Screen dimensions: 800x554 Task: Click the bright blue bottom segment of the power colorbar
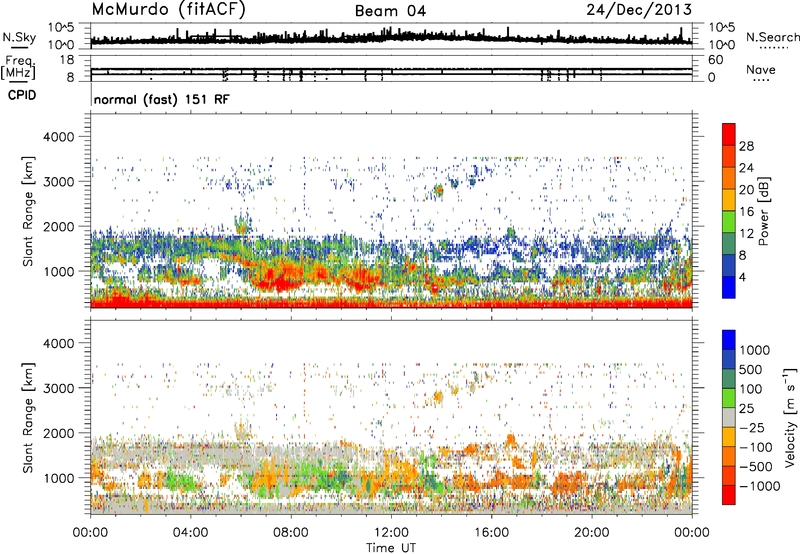(x=729, y=287)
